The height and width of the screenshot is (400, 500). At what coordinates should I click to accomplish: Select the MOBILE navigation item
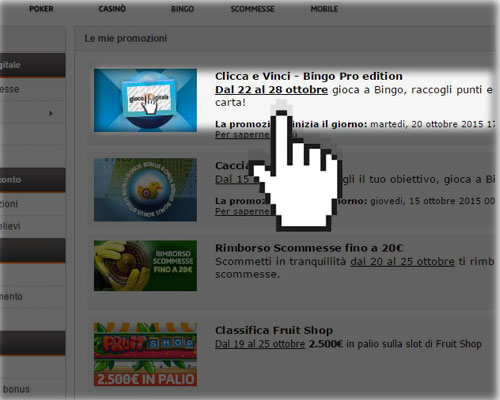click(324, 9)
